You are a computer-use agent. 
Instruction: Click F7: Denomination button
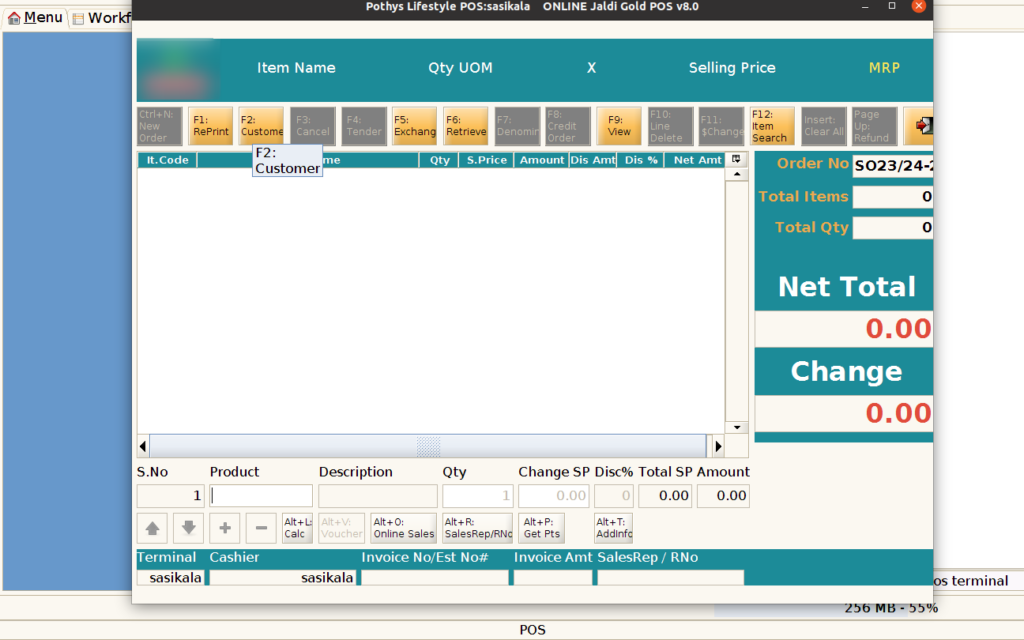(517, 126)
